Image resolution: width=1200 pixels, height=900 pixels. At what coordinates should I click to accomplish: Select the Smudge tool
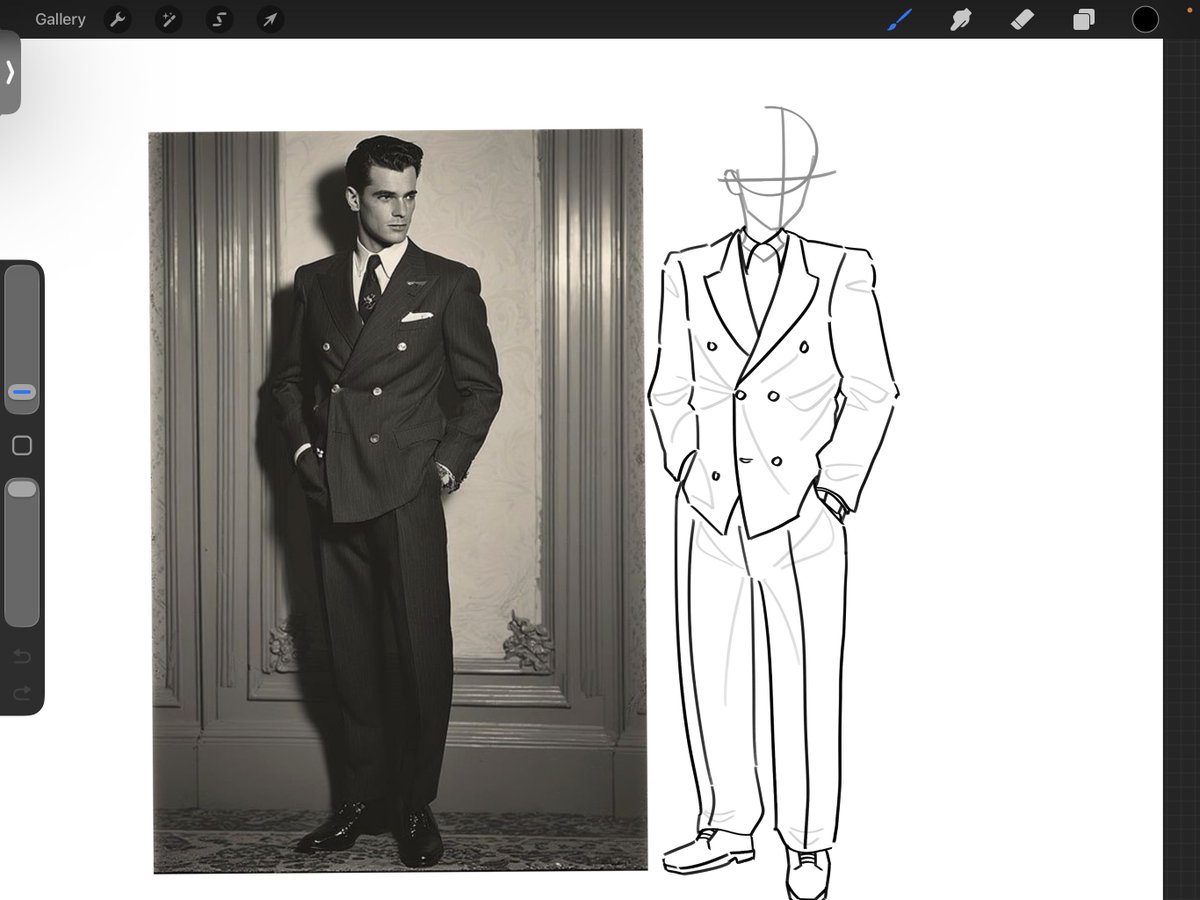coord(961,19)
